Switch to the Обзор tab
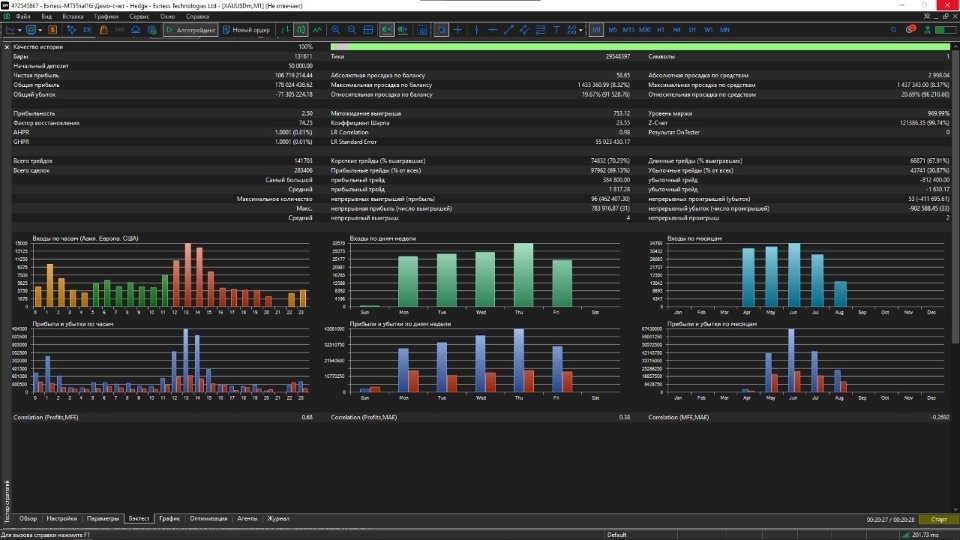This screenshot has height=540, width=960. (x=28, y=519)
